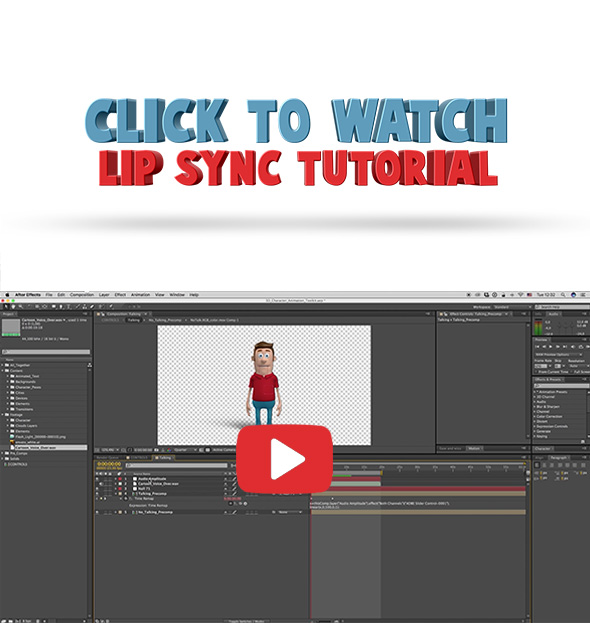Select the Clone Stamp tool

pos(85,307)
